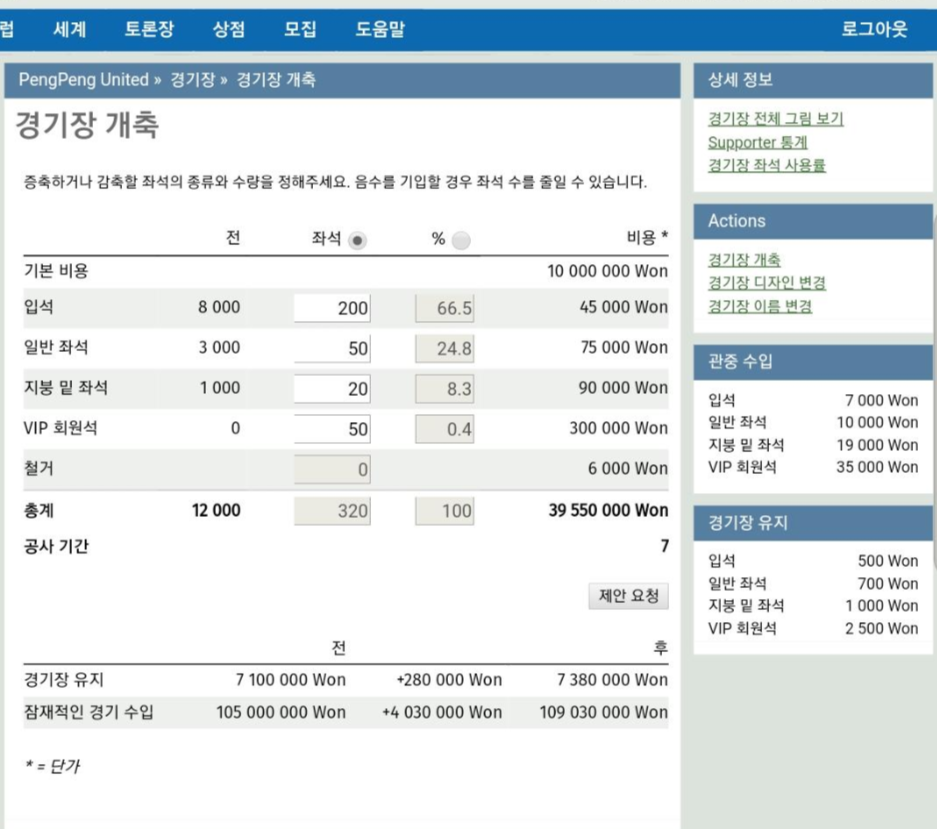Click the 일반 좌석 percent field 24.8
Screen dimensions: 937x829
point(445,348)
